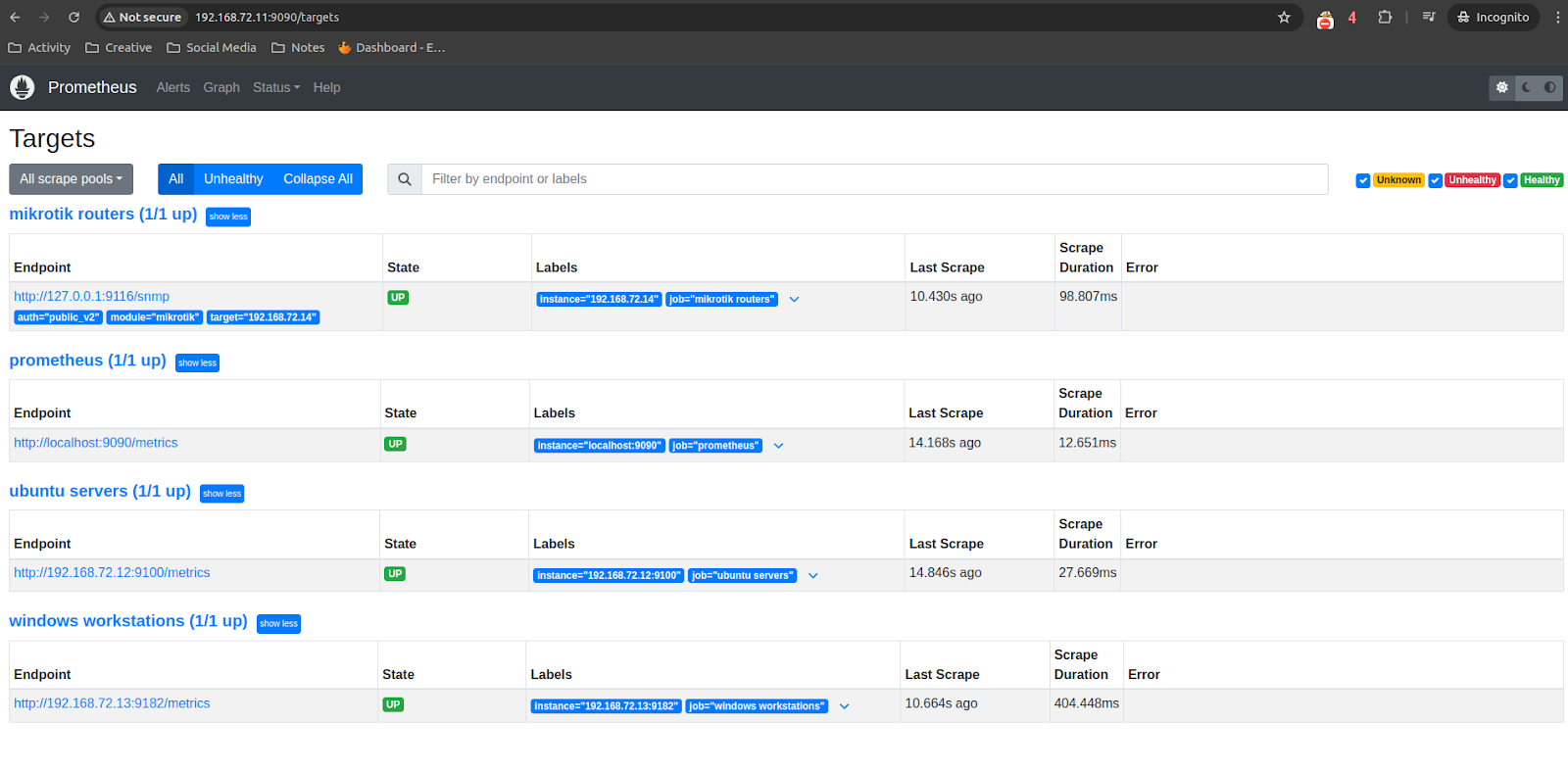1568x772 pixels.
Task: Click the UP badge for mikrotik routers
Action: point(398,298)
